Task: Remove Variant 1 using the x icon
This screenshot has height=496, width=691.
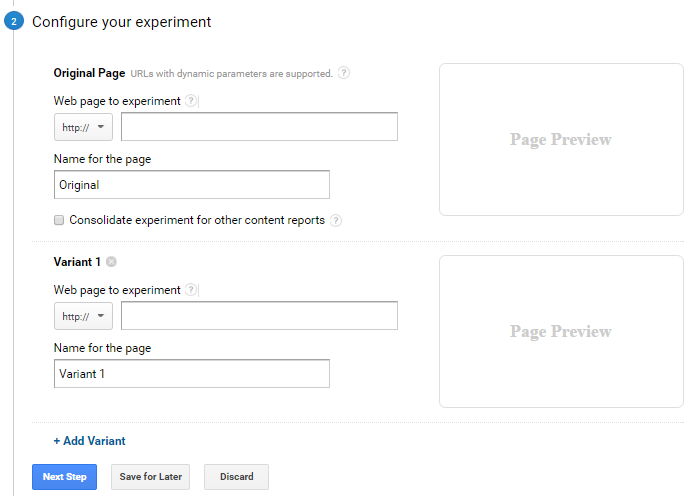Action: point(111,263)
